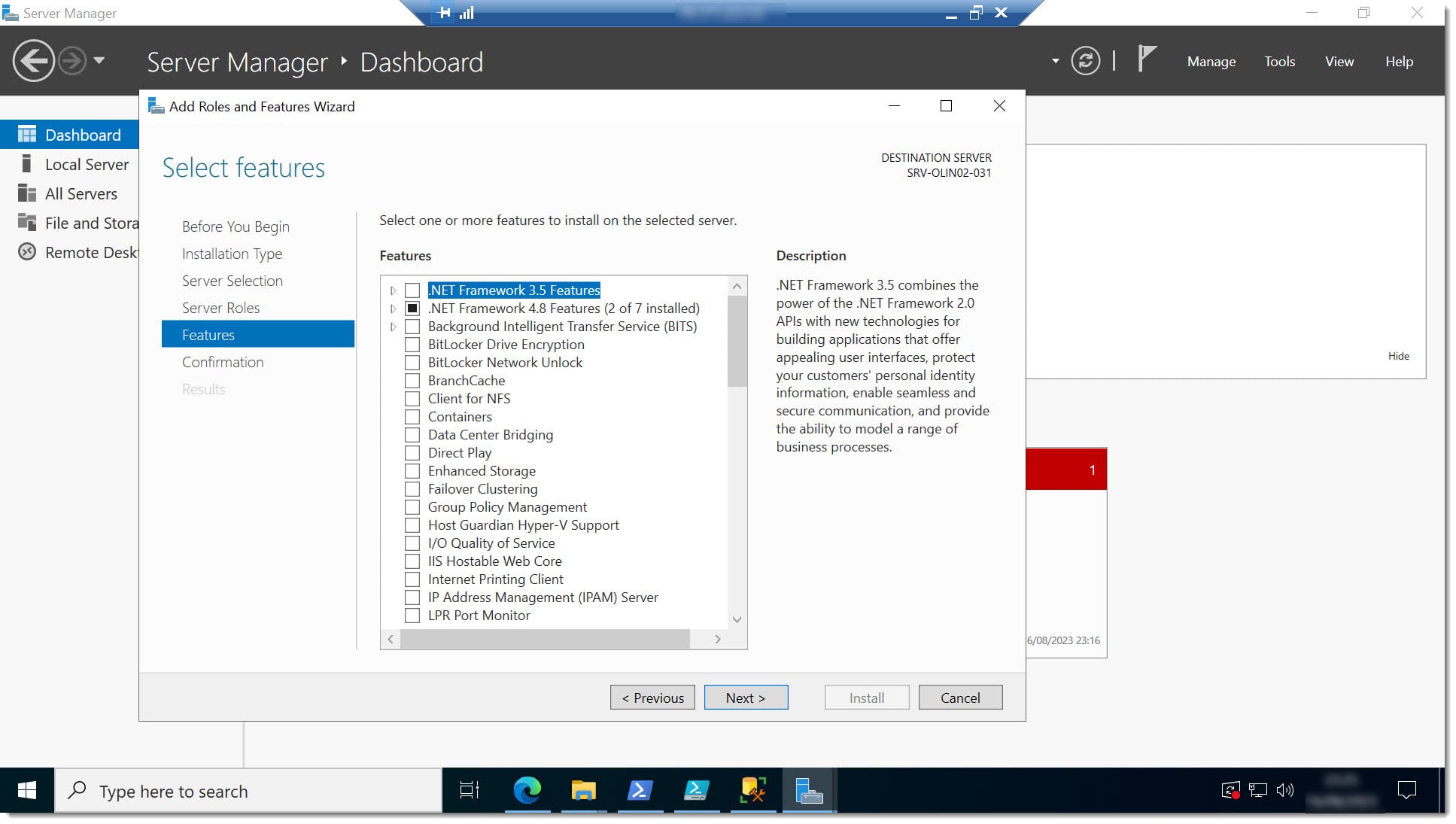
Task: Toggle .NET Framework 4.8 Features checkbox
Action: [x=412, y=309]
